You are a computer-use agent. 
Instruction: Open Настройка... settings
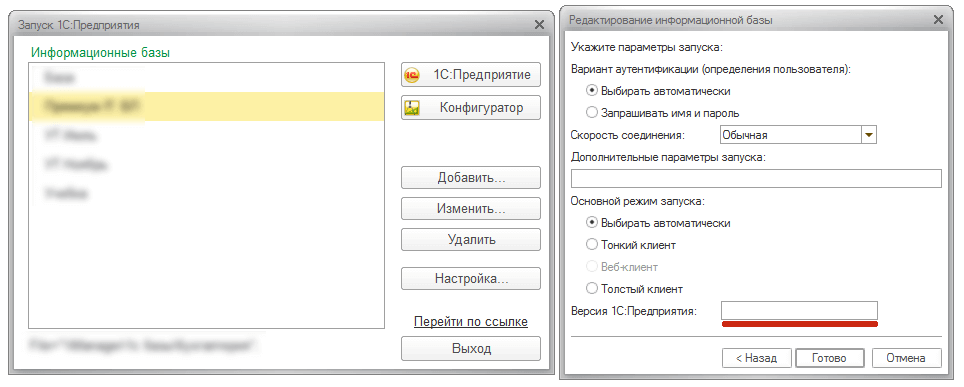pyautogui.click(x=471, y=279)
